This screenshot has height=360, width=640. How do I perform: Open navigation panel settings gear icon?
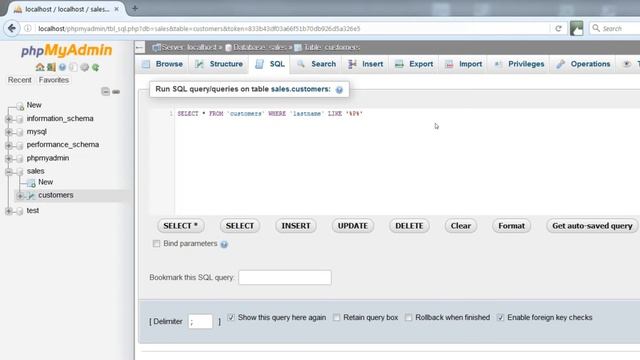tap(84, 67)
